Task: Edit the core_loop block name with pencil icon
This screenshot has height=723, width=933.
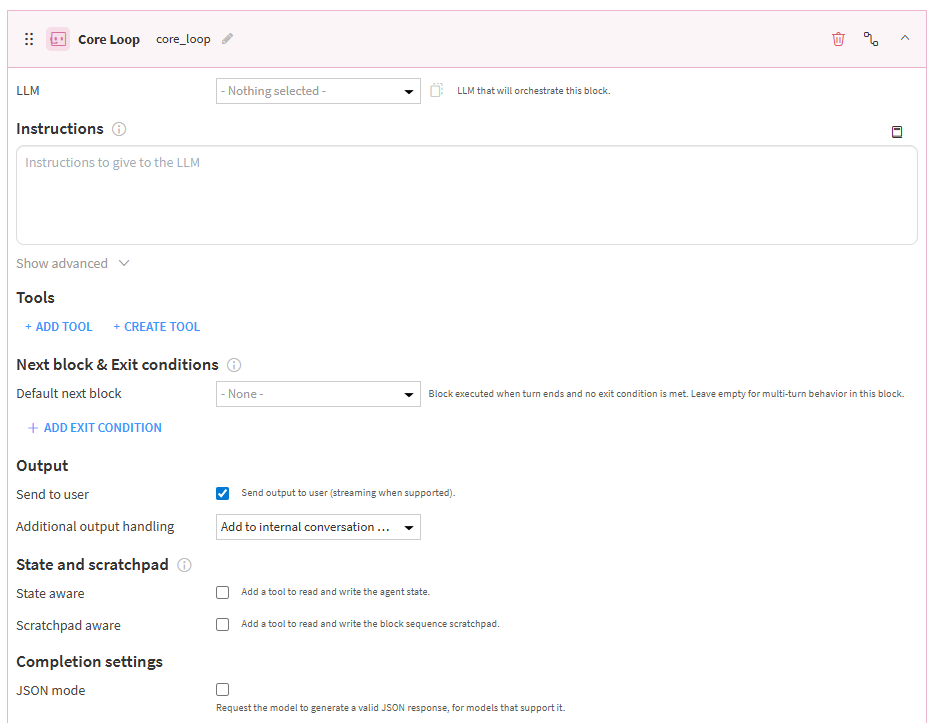Action: point(228,39)
